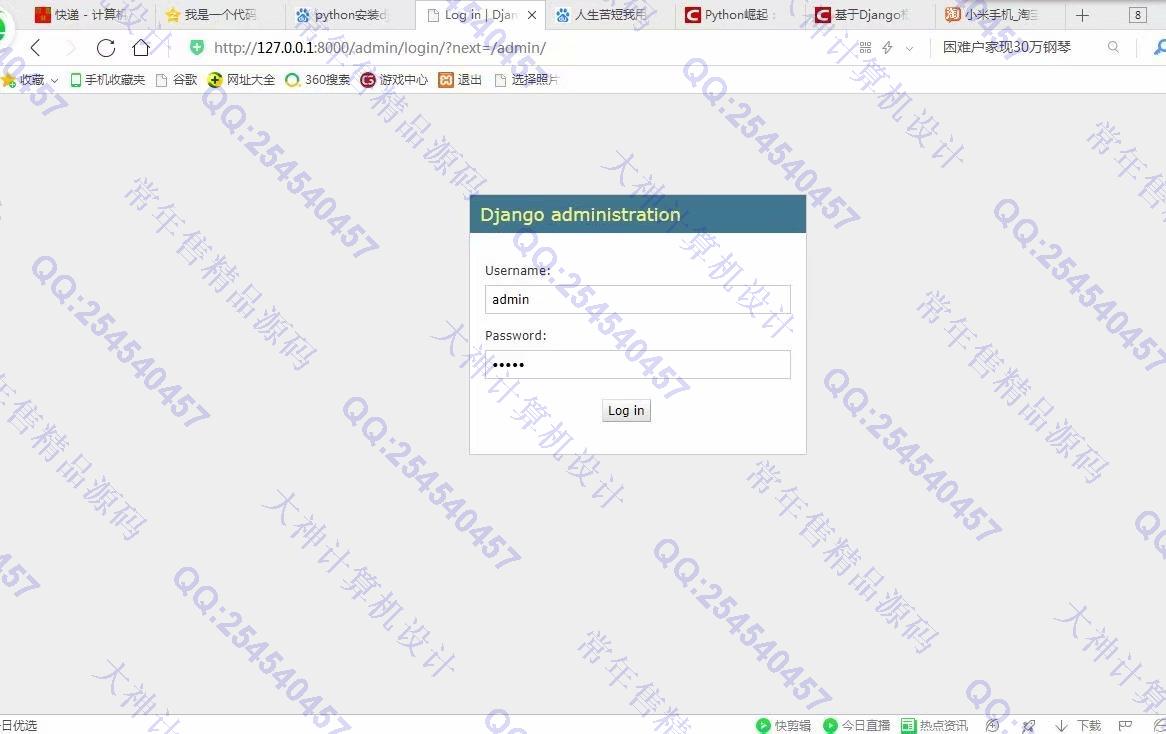Screen dimensions: 1166x734
Task: Click the accelerator icon left of the rocket
Action: tap(992, 725)
